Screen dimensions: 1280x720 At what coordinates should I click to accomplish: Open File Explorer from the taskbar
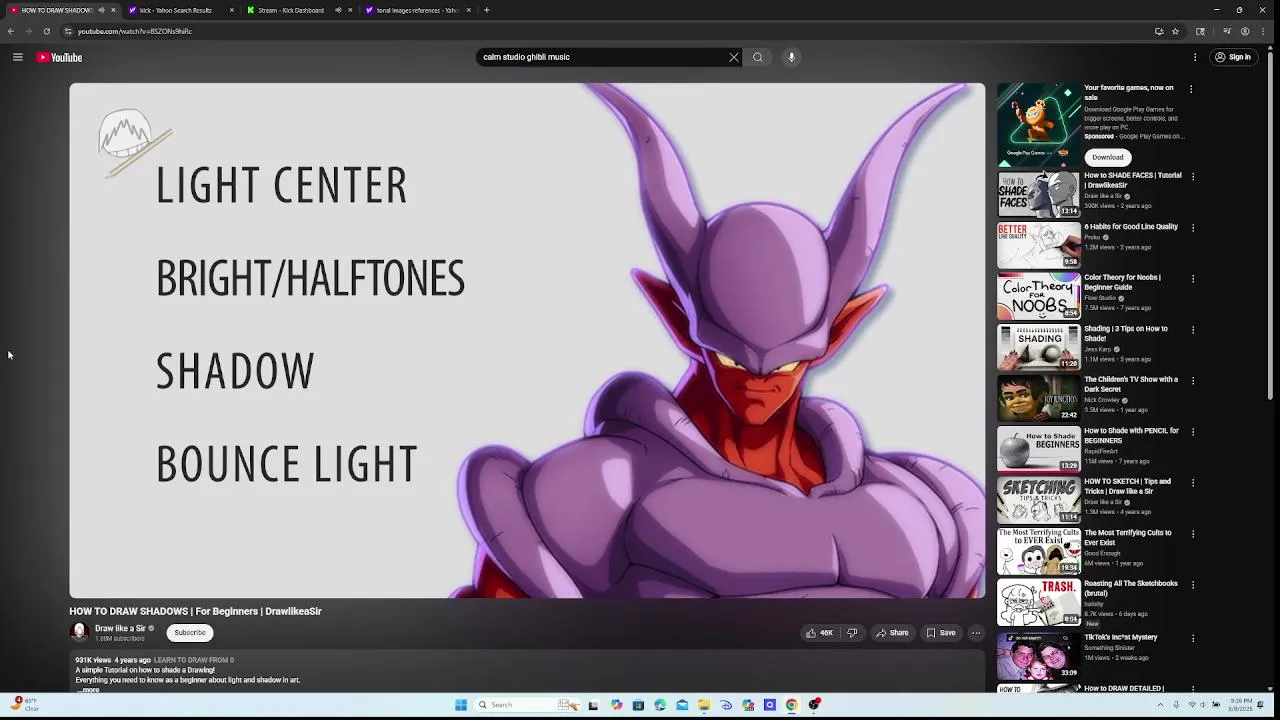tap(704, 705)
